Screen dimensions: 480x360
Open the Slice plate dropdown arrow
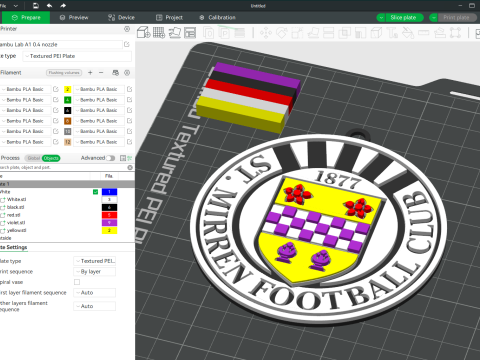click(381, 18)
